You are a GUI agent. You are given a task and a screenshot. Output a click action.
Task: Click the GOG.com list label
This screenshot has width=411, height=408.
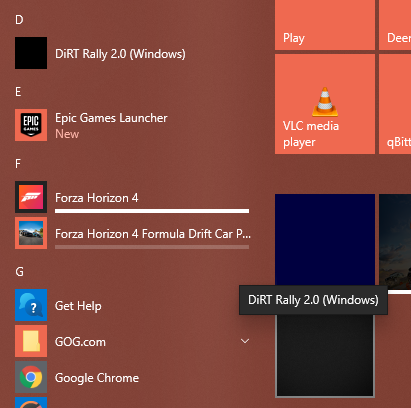point(80,342)
